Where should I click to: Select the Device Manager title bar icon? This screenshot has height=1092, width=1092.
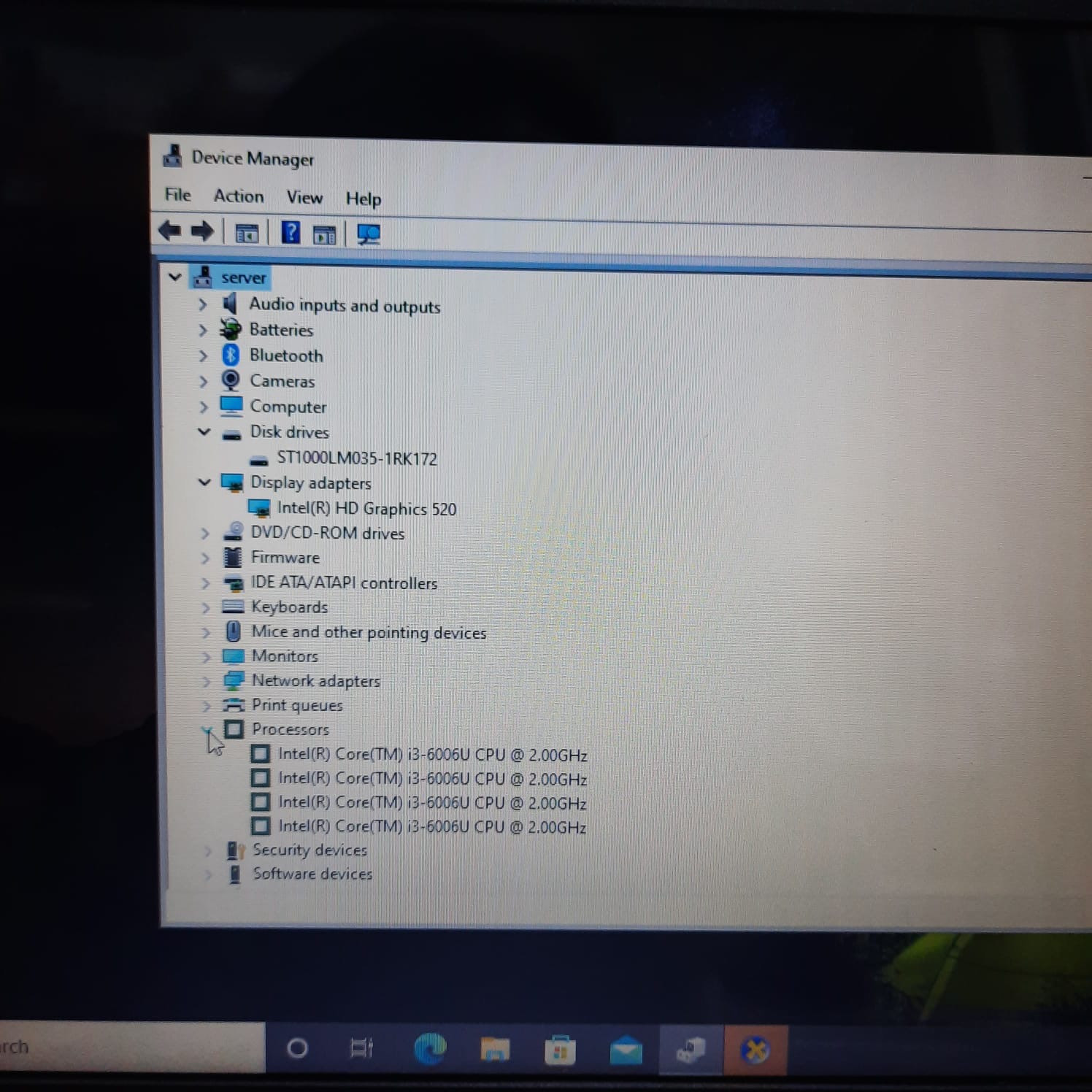pos(172,155)
